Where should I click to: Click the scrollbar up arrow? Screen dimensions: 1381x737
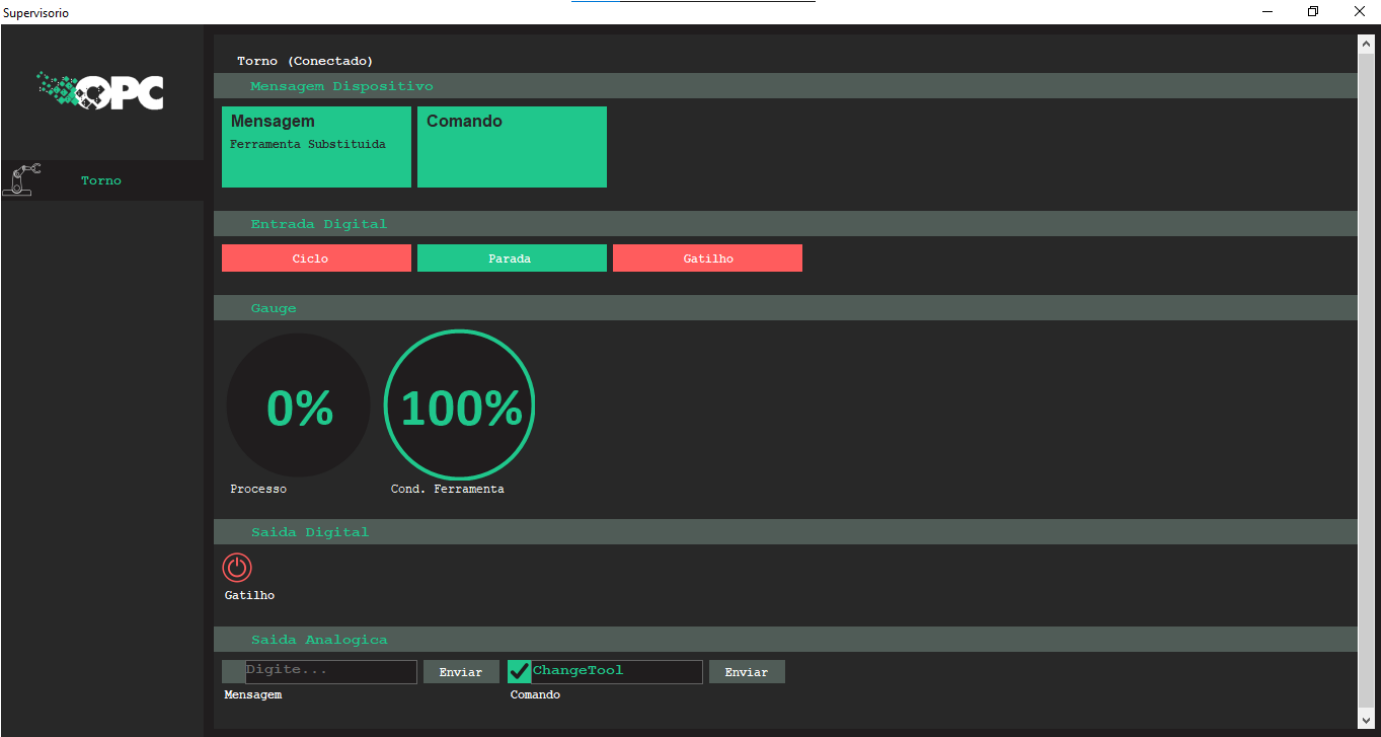pos(1366,43)
